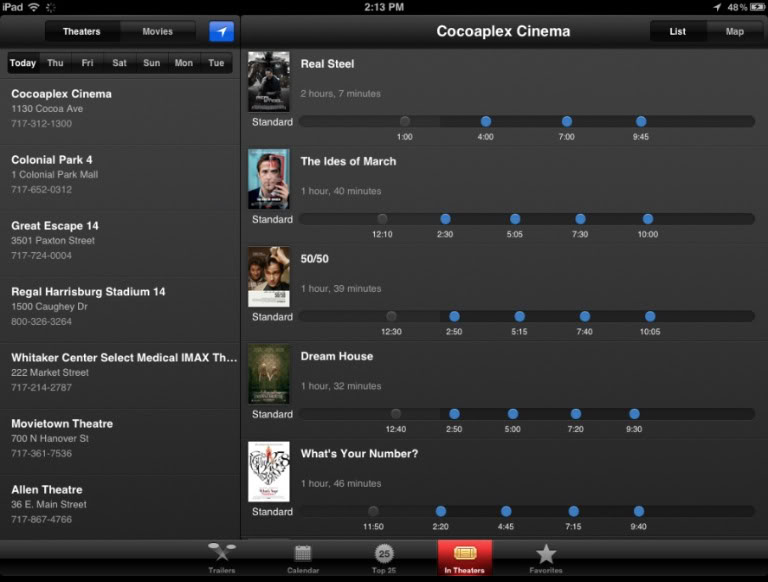This screenshot has width=768, height=582.
Task: Switch to Theaters segment
Action: coord(82,32)
